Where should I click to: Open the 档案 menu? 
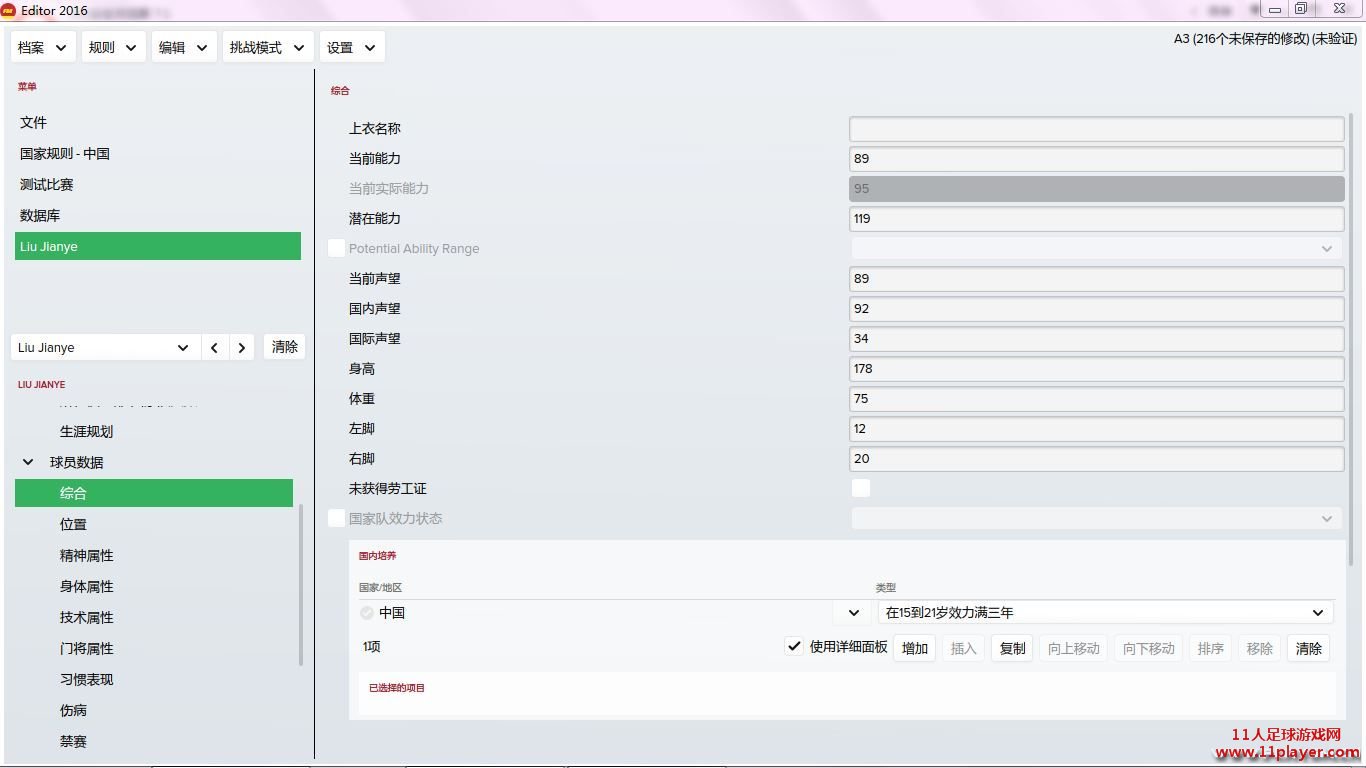[43, 47]
